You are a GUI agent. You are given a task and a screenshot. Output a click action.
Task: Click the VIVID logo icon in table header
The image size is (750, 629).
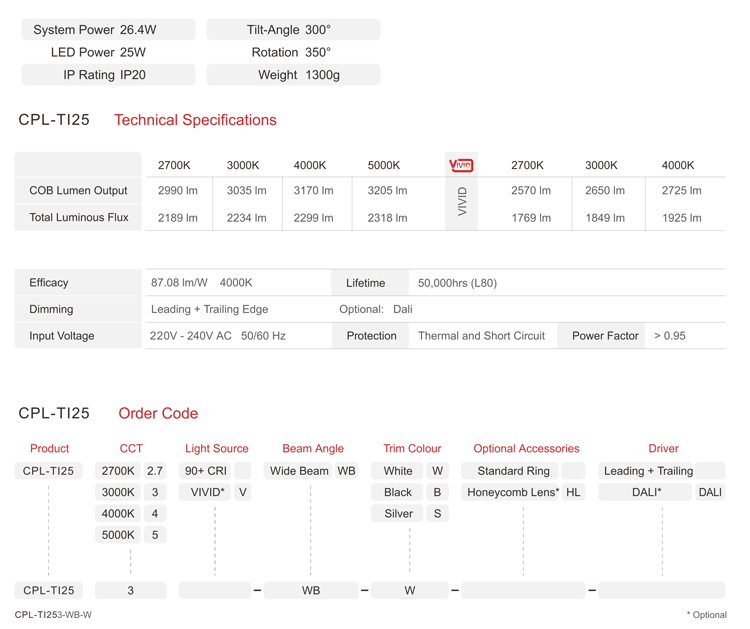pos(461,165)
